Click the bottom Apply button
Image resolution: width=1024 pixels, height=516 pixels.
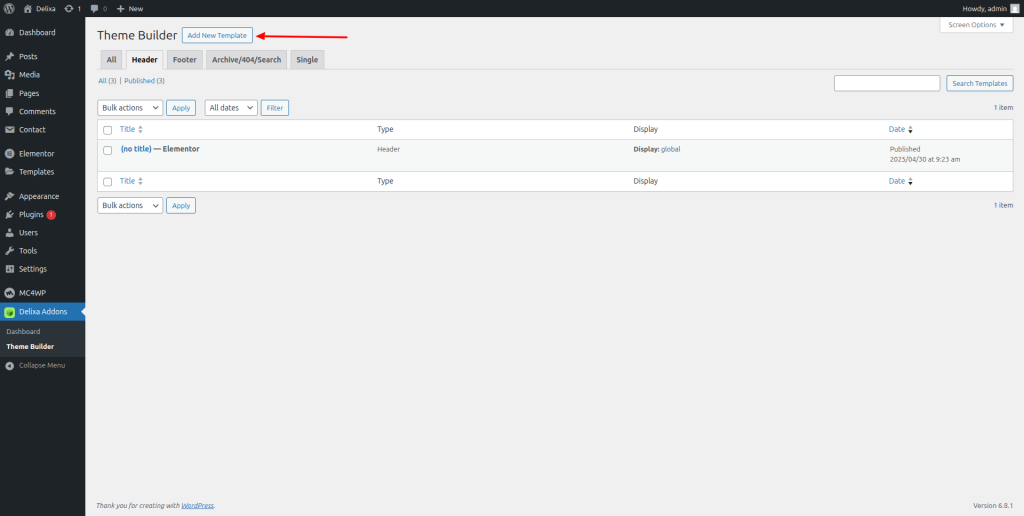click(x=181, y=205)
